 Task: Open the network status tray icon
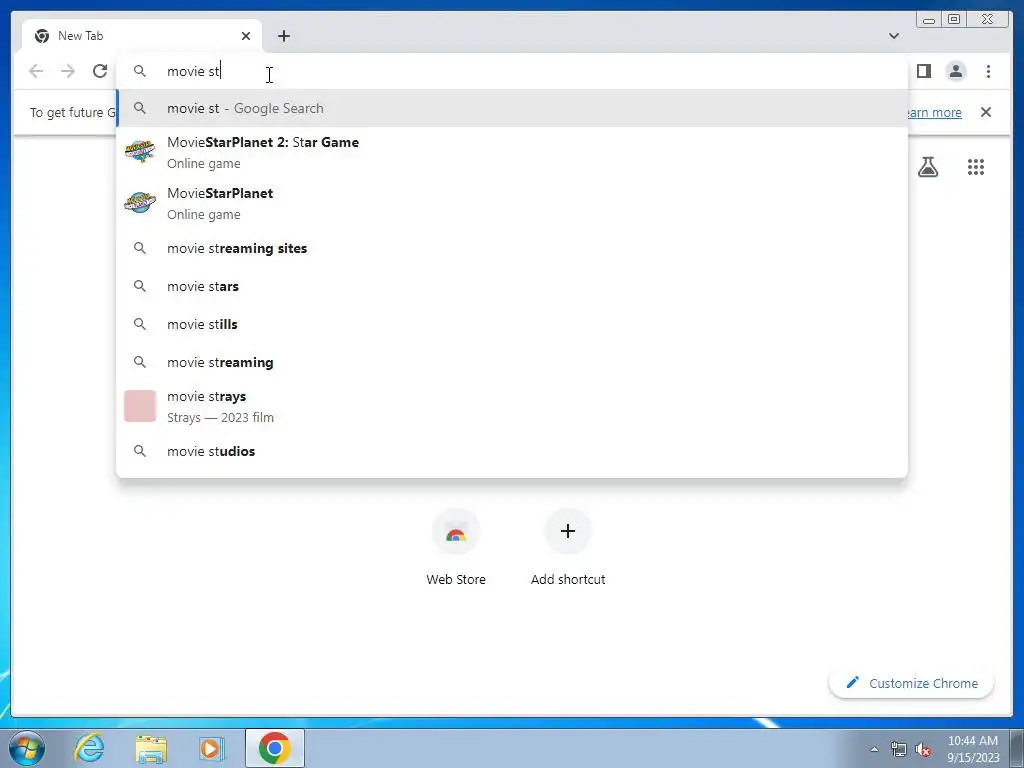coord(899,749)
